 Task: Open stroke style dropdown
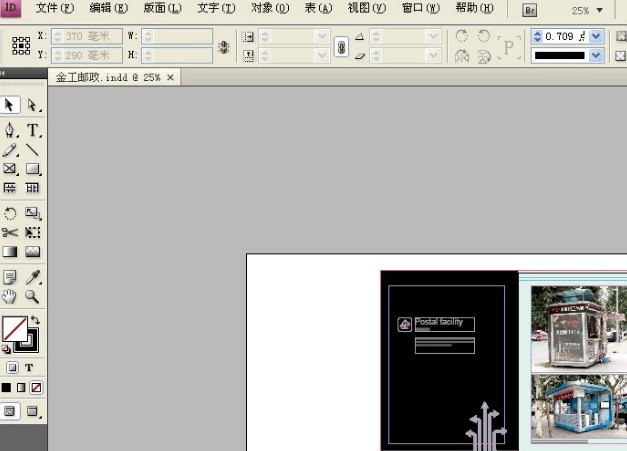[x=596, y=55]
